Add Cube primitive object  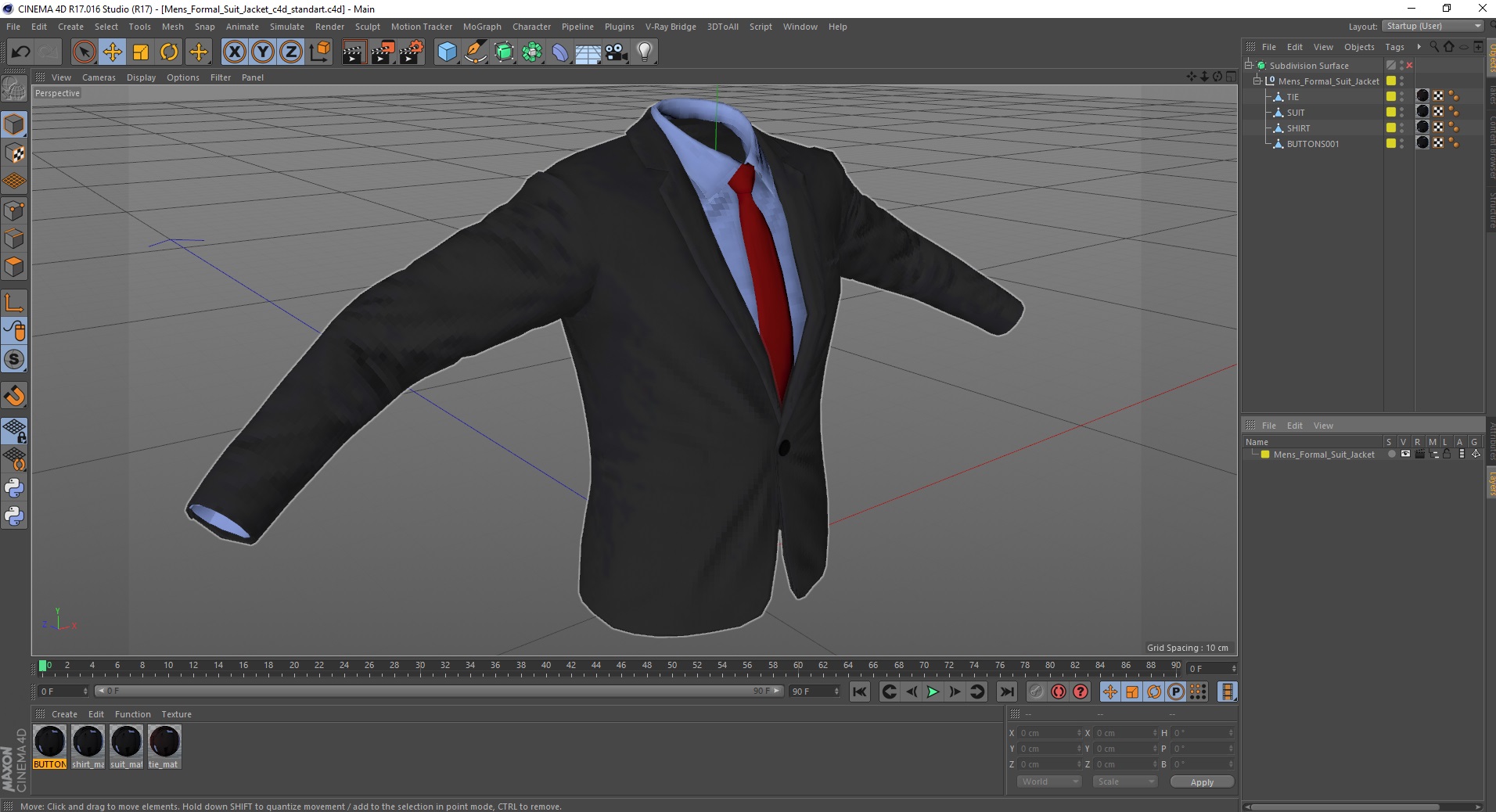pyautogui.click(x=447, y=52)
